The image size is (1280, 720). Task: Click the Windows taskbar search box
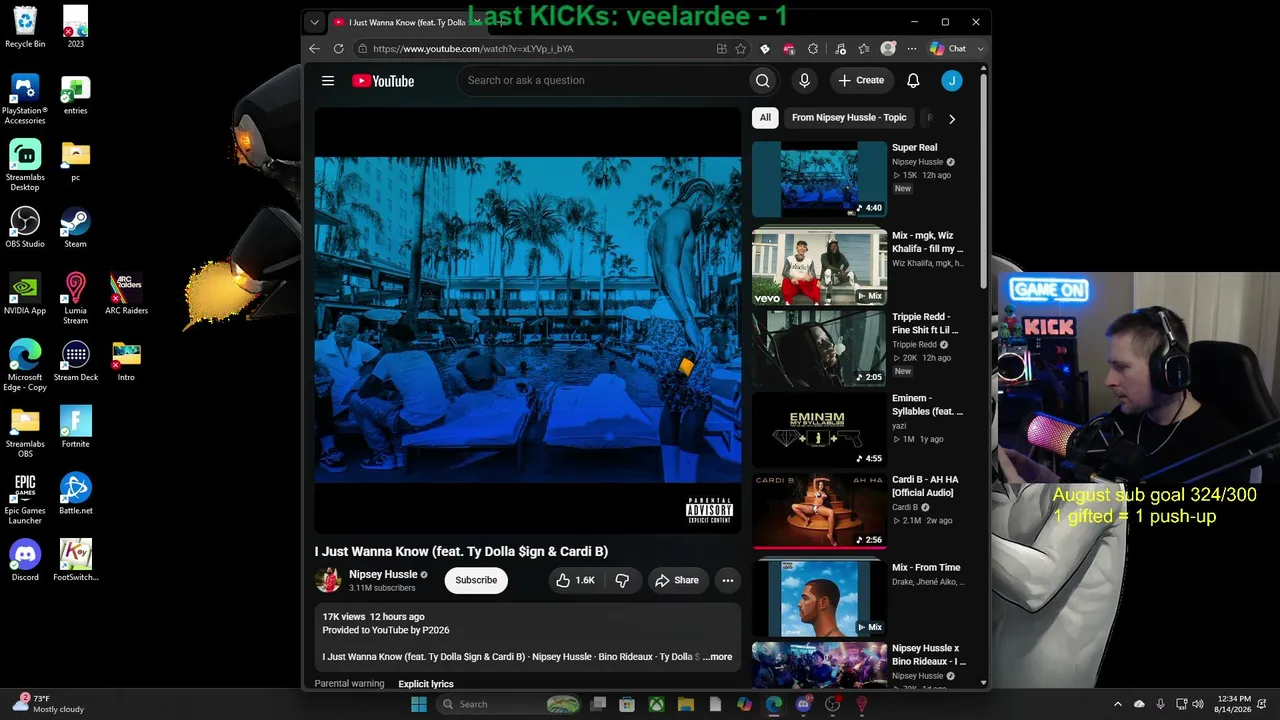pos(509,704)
